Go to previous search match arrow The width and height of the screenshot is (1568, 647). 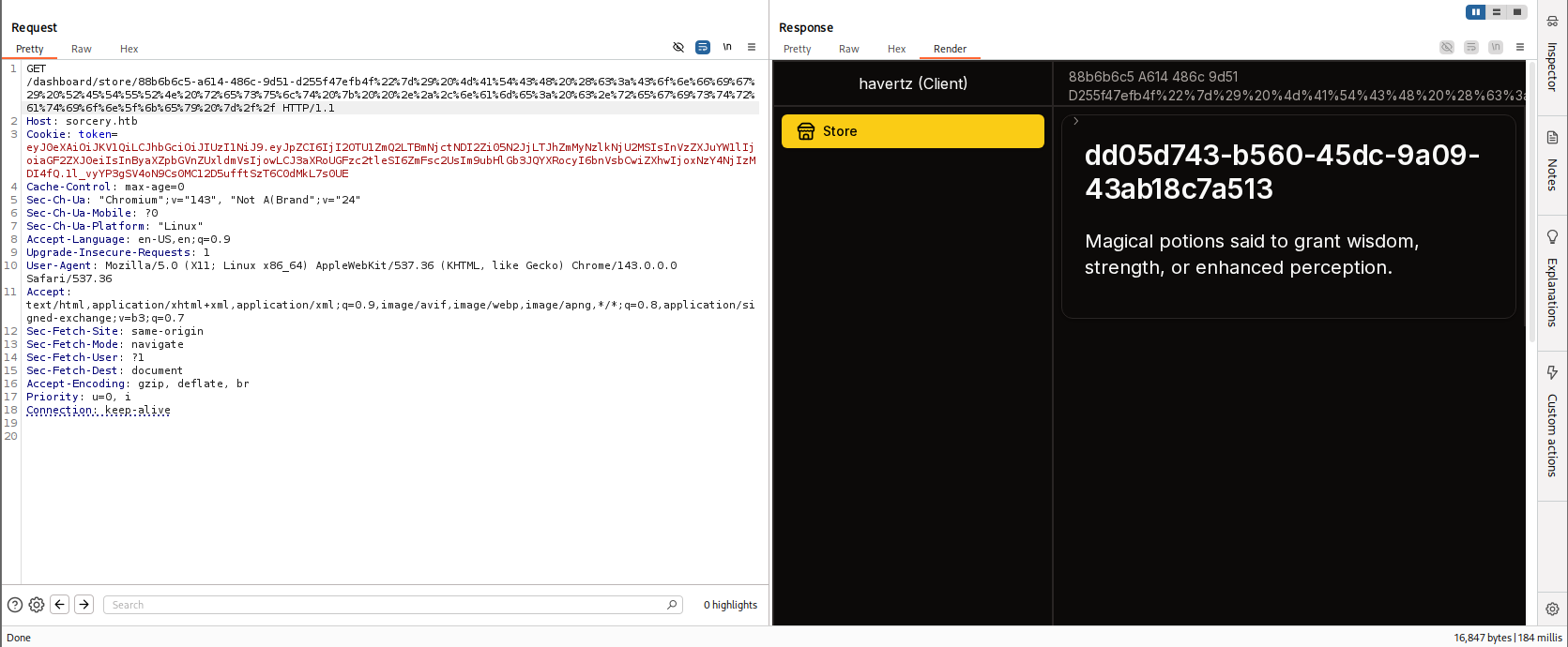60,605
